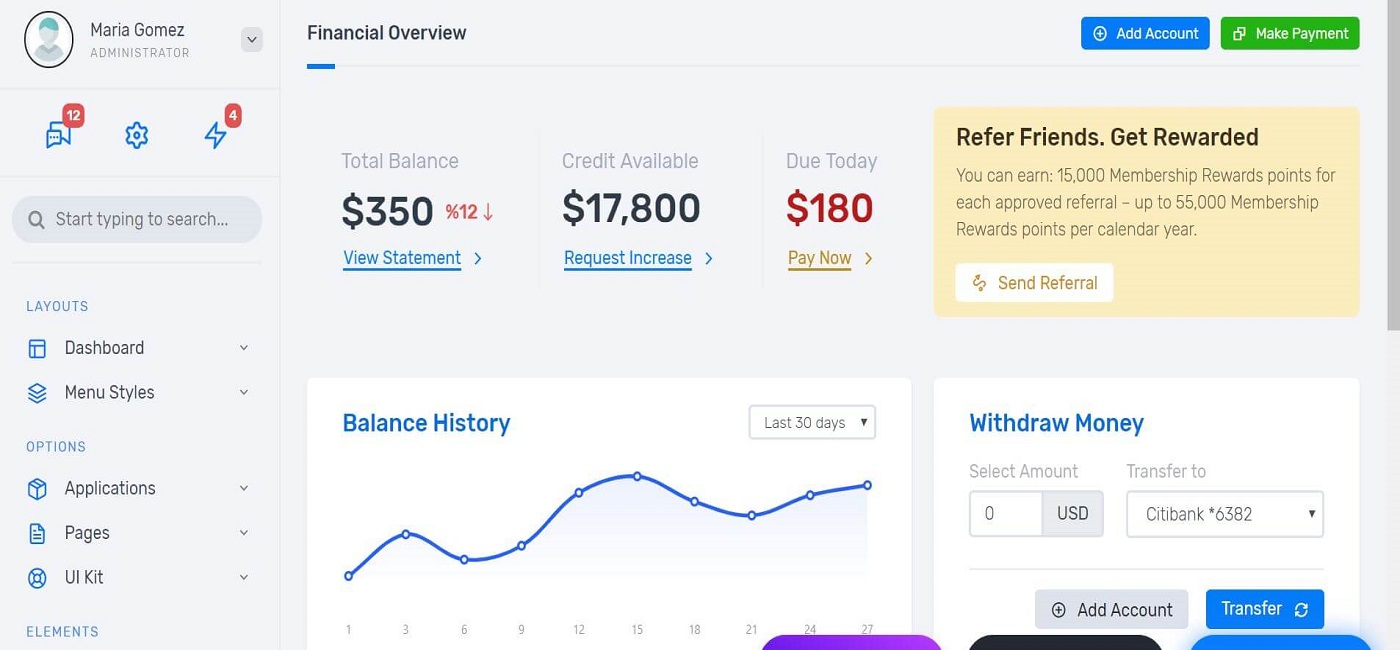The image size is (1400, 650).
Task: Click the Make Payment button
Action: coord(1290,33)
